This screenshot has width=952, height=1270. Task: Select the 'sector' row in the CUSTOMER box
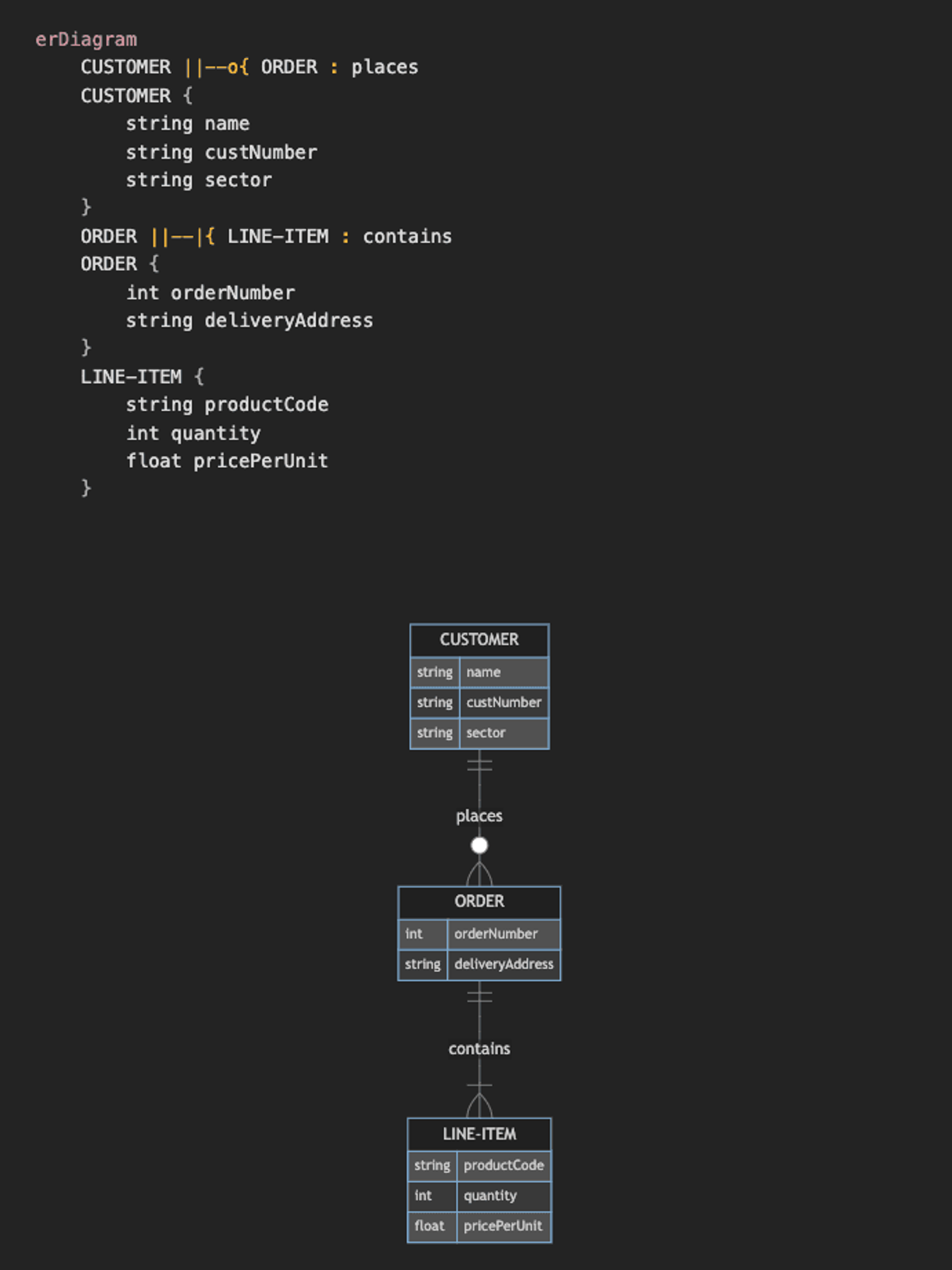[480, 733]
